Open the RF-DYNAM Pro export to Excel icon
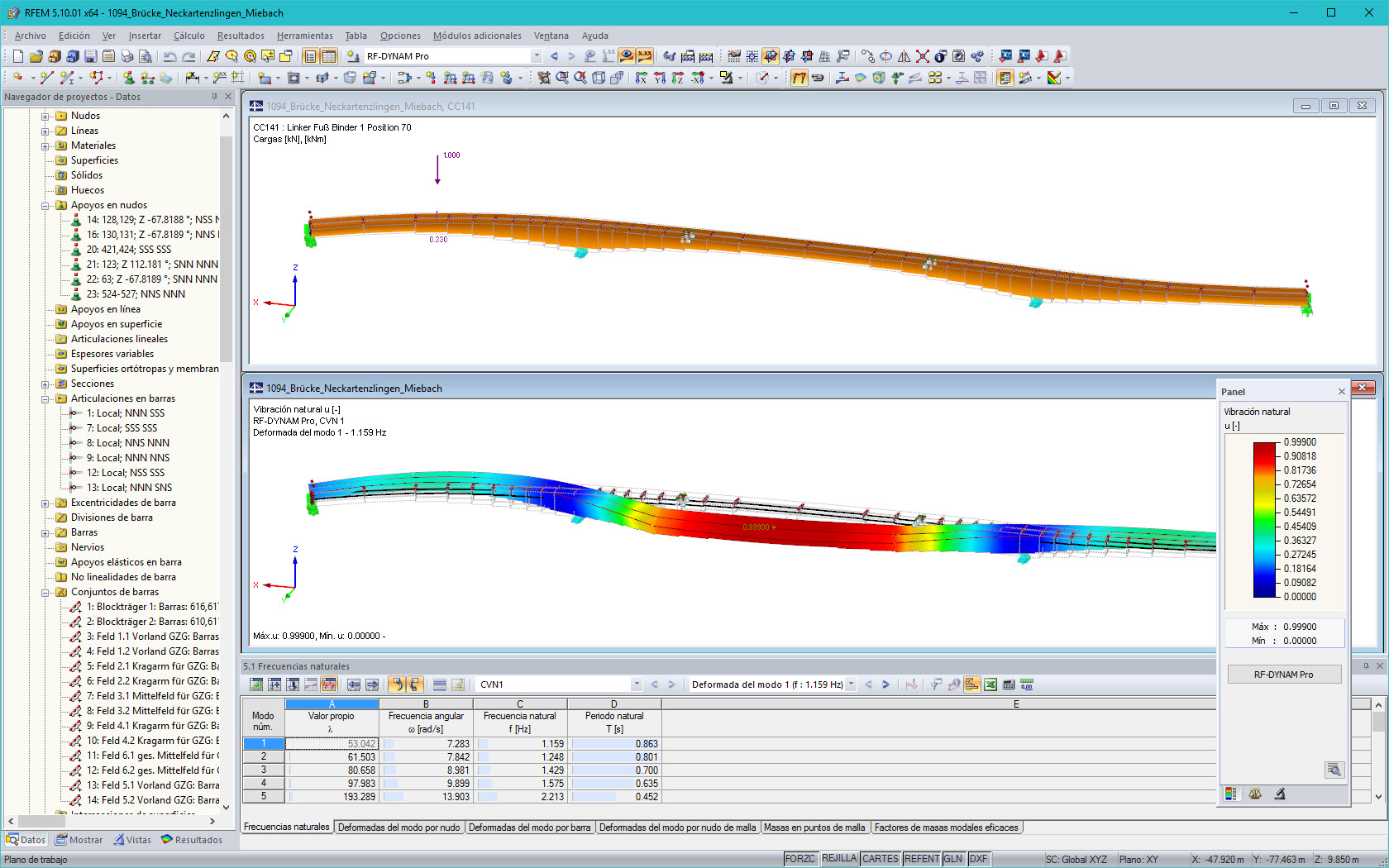This screenshot has height=868, width=1389. coord(990,684)
